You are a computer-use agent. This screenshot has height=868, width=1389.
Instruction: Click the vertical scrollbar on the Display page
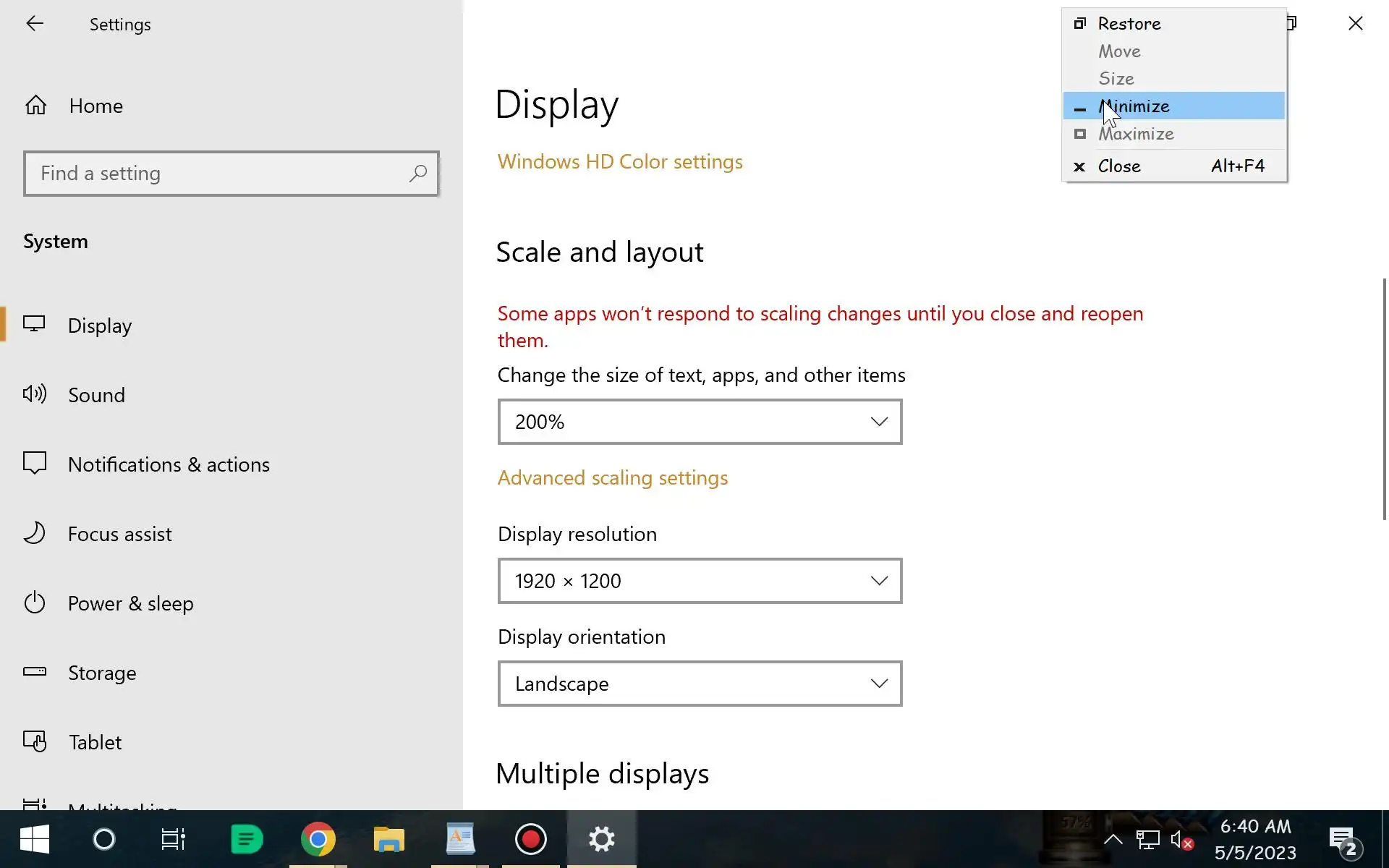(1384, 398)
